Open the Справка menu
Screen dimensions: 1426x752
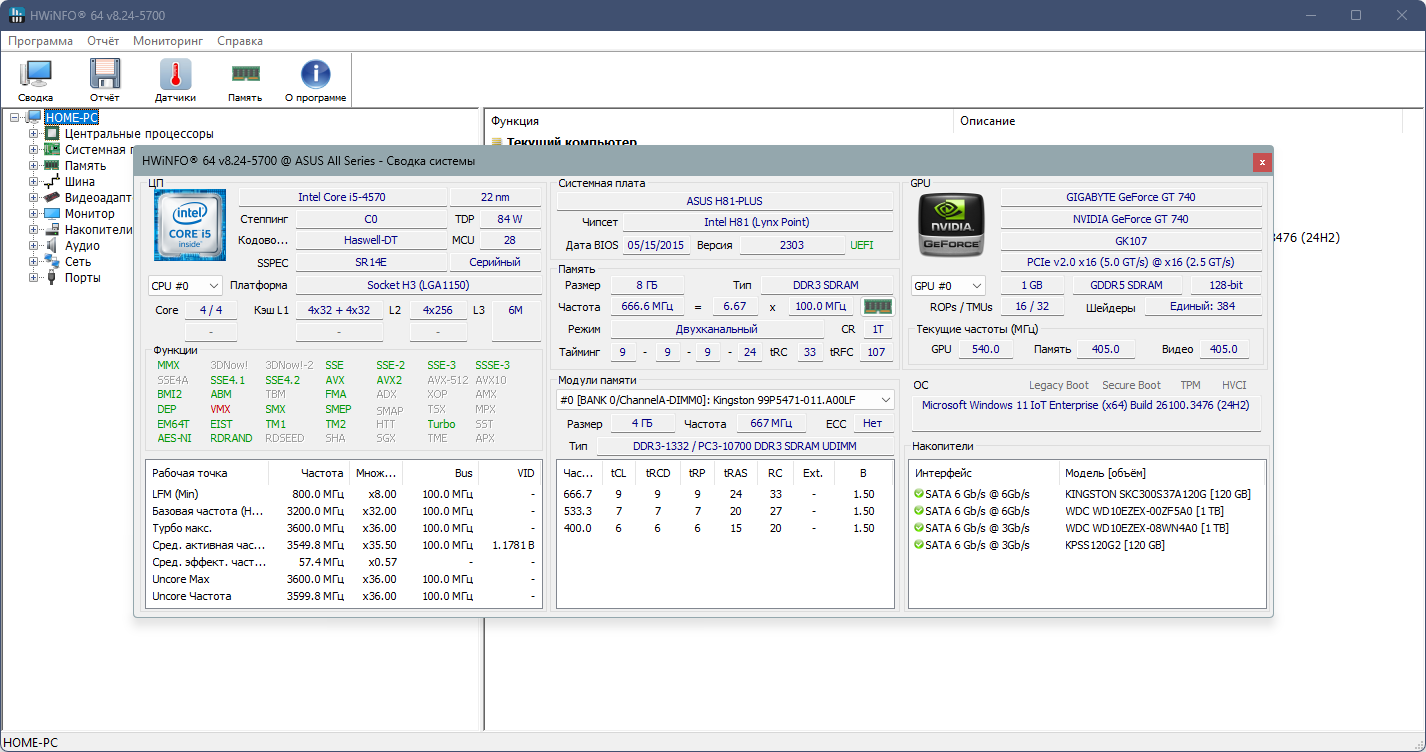[240, 41]
